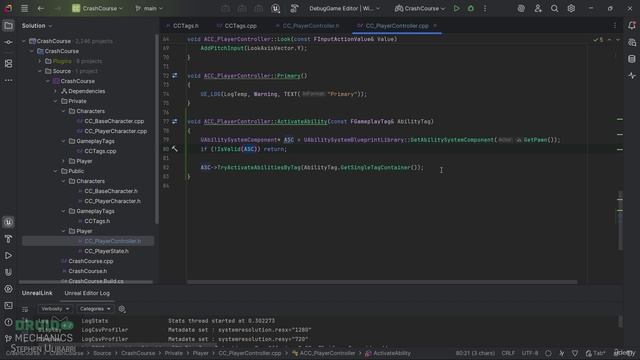
Task: Open log settings gear beside Categories
Action: 122,309
